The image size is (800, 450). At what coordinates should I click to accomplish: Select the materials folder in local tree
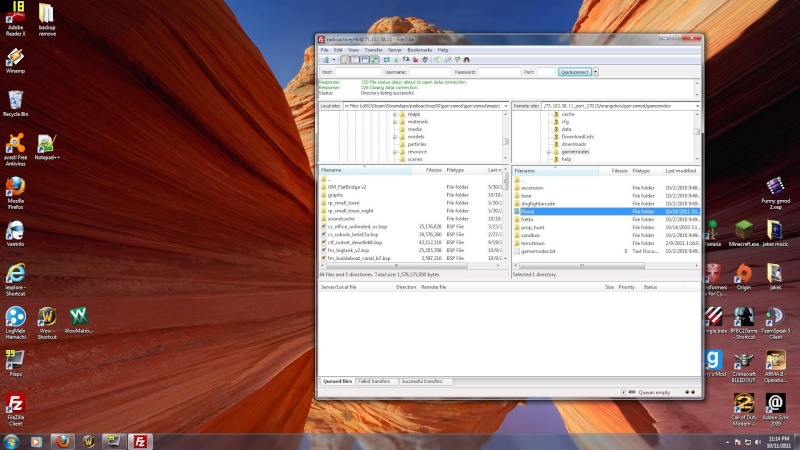point(417,121)
